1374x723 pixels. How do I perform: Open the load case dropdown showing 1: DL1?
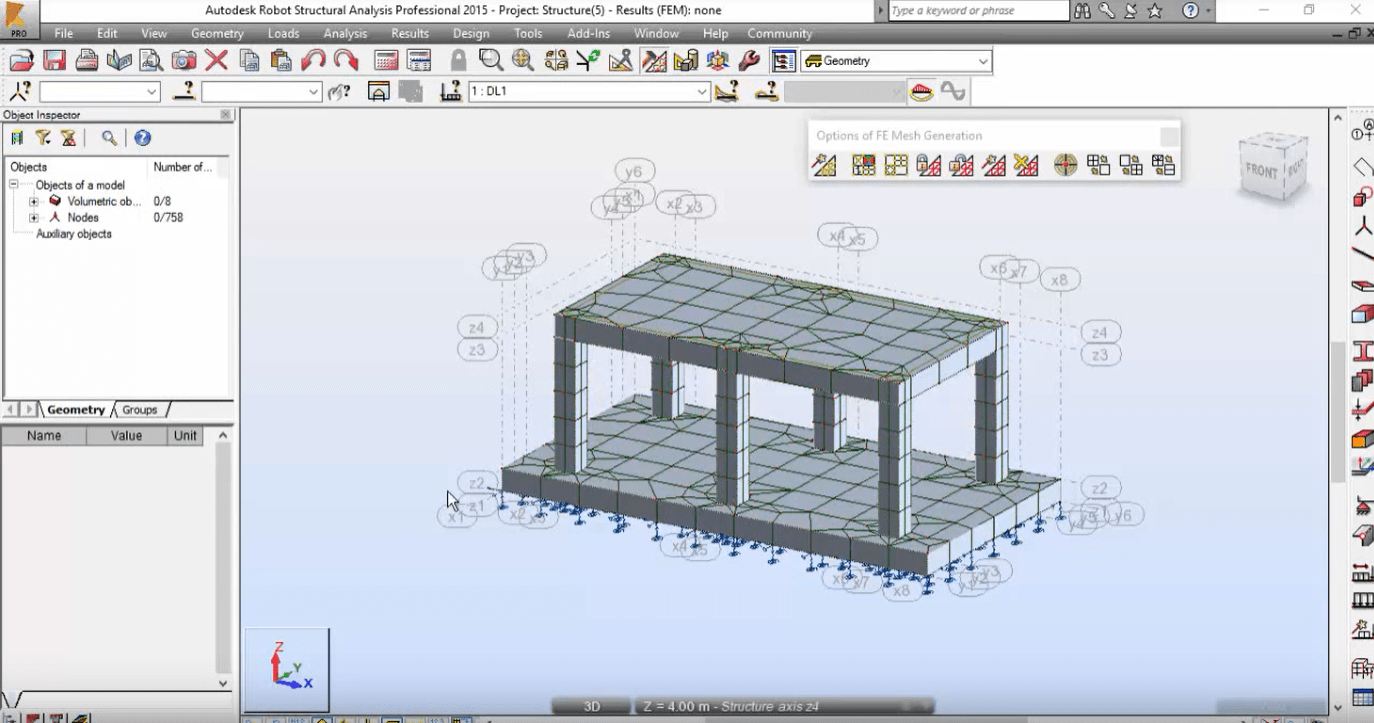click(588, 90)
